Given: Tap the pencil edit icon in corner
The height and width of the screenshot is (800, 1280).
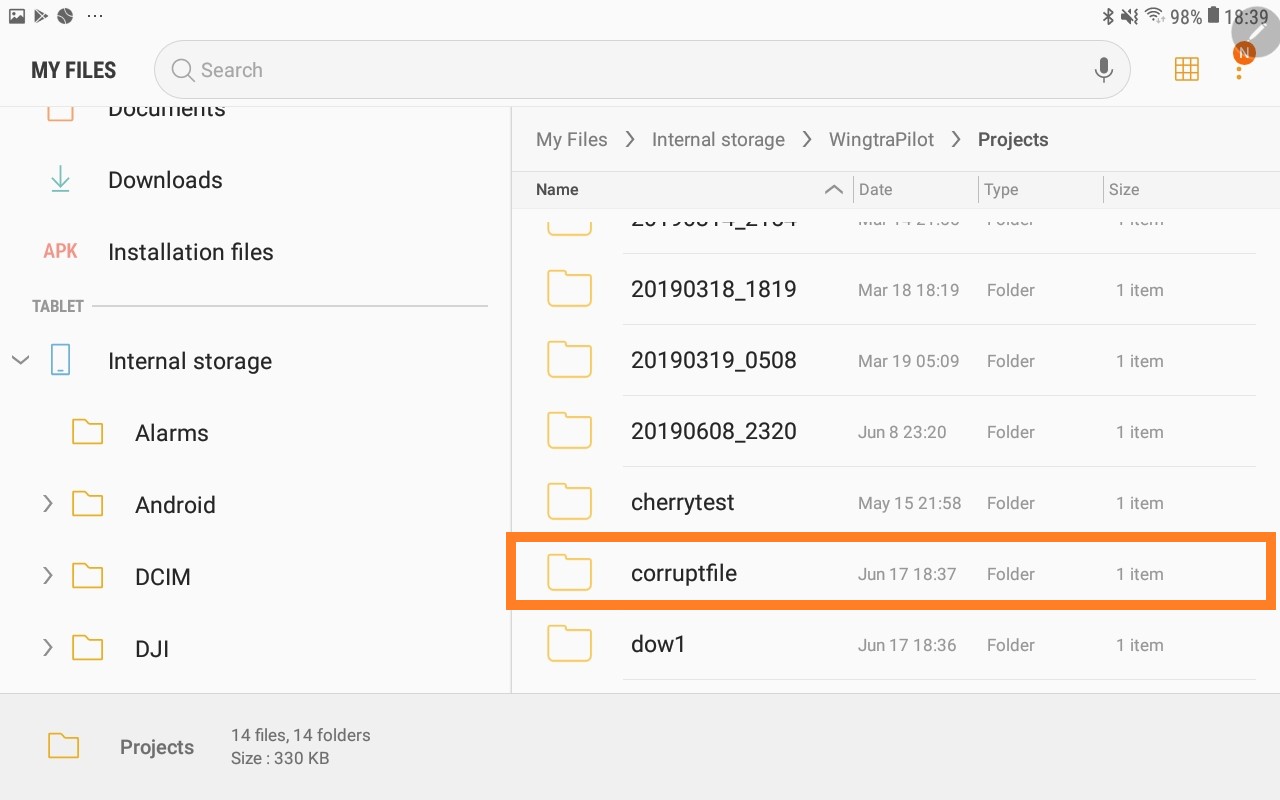Looking at the screenshot, I should click(1255, 30).
